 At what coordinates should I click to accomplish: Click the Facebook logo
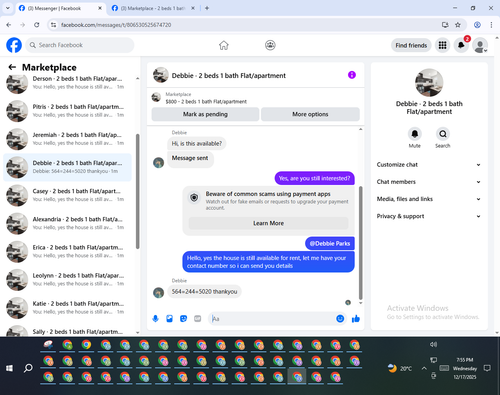14,45
